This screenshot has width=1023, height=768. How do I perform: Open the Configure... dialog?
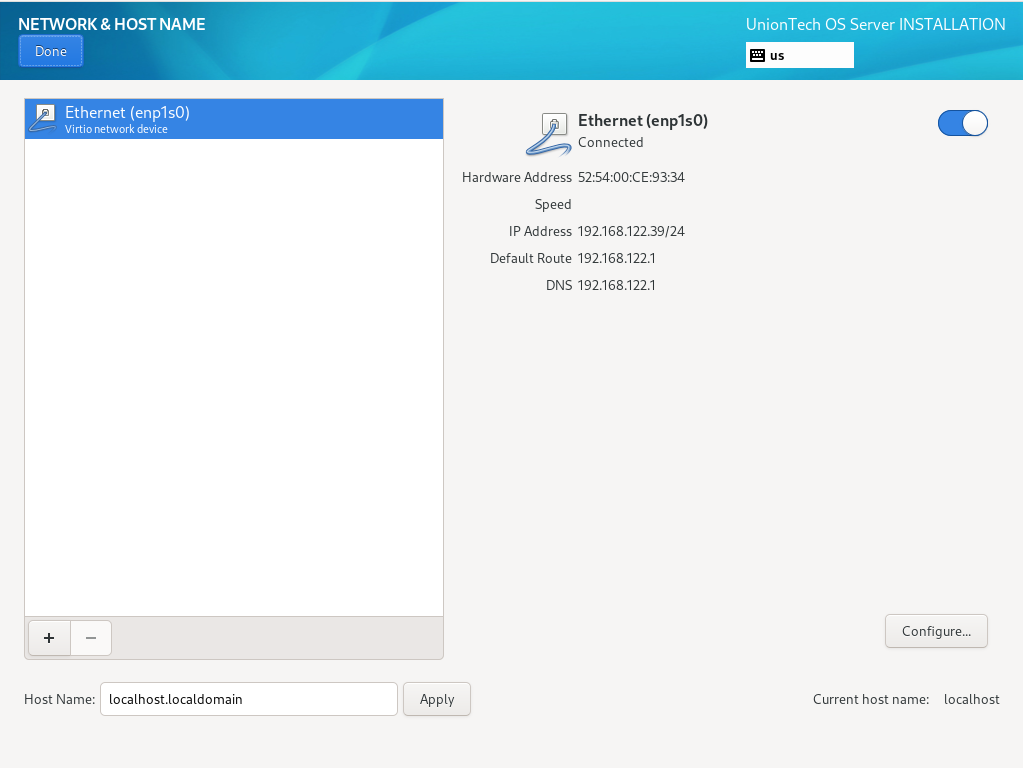pos(936,631)
